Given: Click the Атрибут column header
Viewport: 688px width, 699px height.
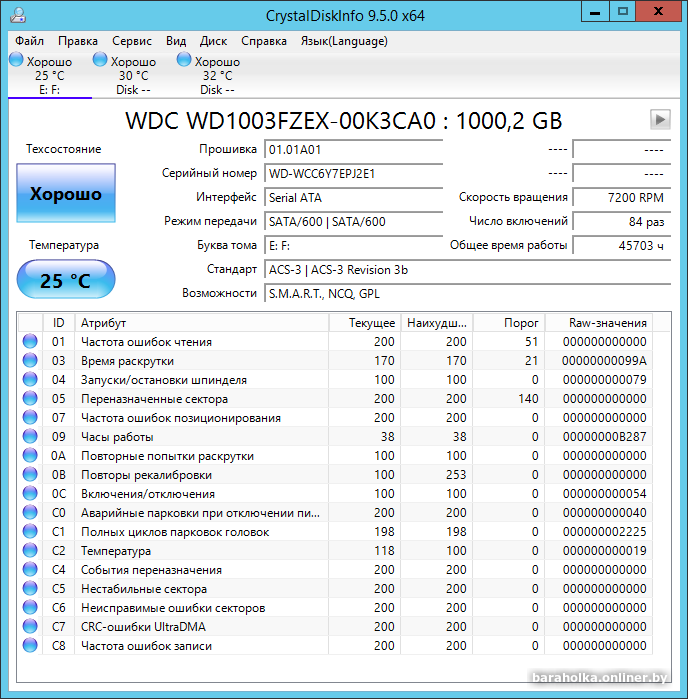Looking at the screenshot, I should [x=202, y=323].
